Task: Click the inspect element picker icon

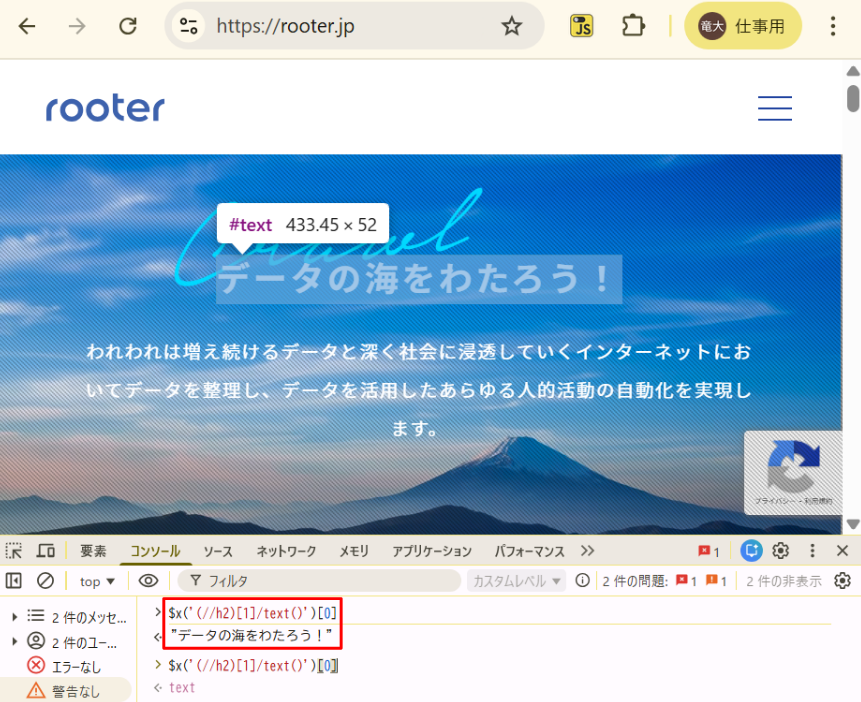Action: pos(14,551)
